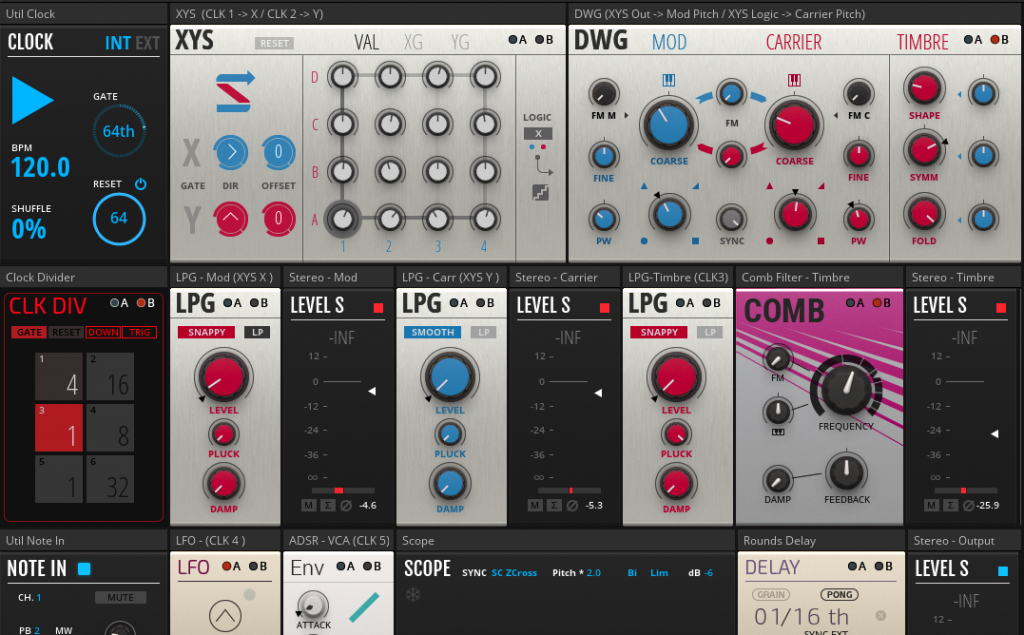Screen dimensions: 1024x635
Task: Toggle the LP switch on LPG - Mod
Action: pyautogui.click(x=256, y=332)
